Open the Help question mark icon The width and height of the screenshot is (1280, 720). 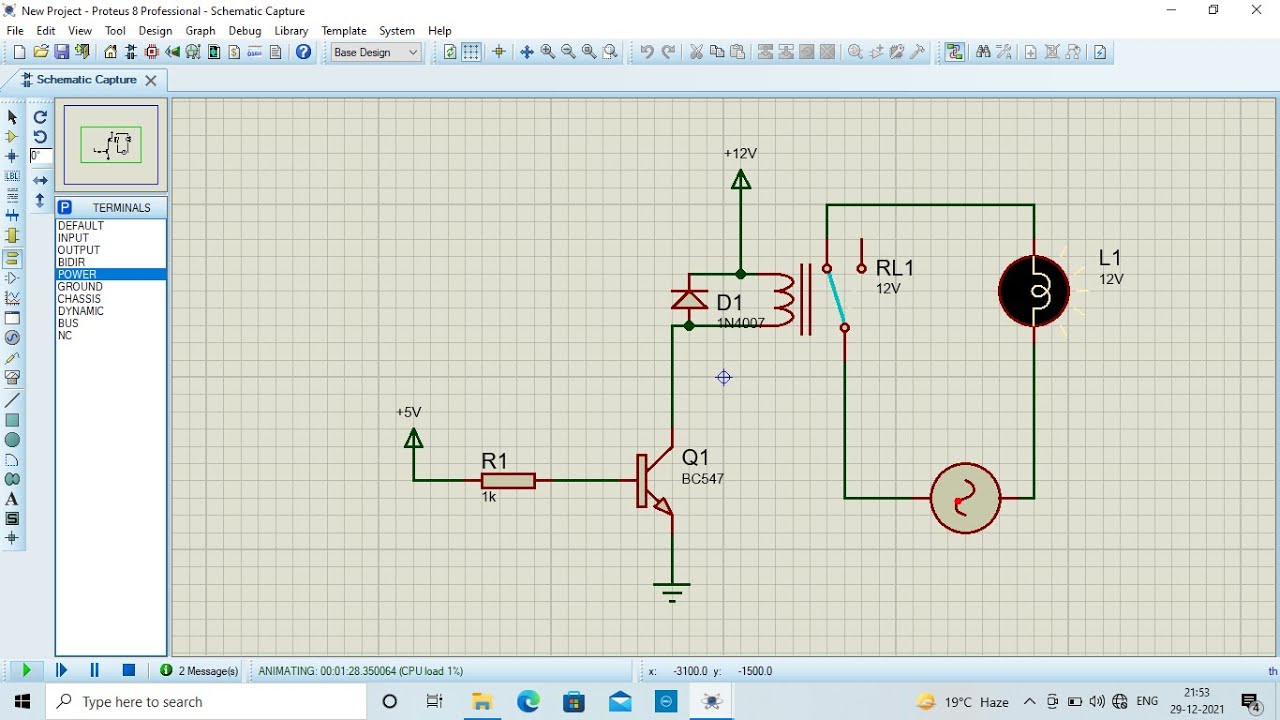click(303, 52)
